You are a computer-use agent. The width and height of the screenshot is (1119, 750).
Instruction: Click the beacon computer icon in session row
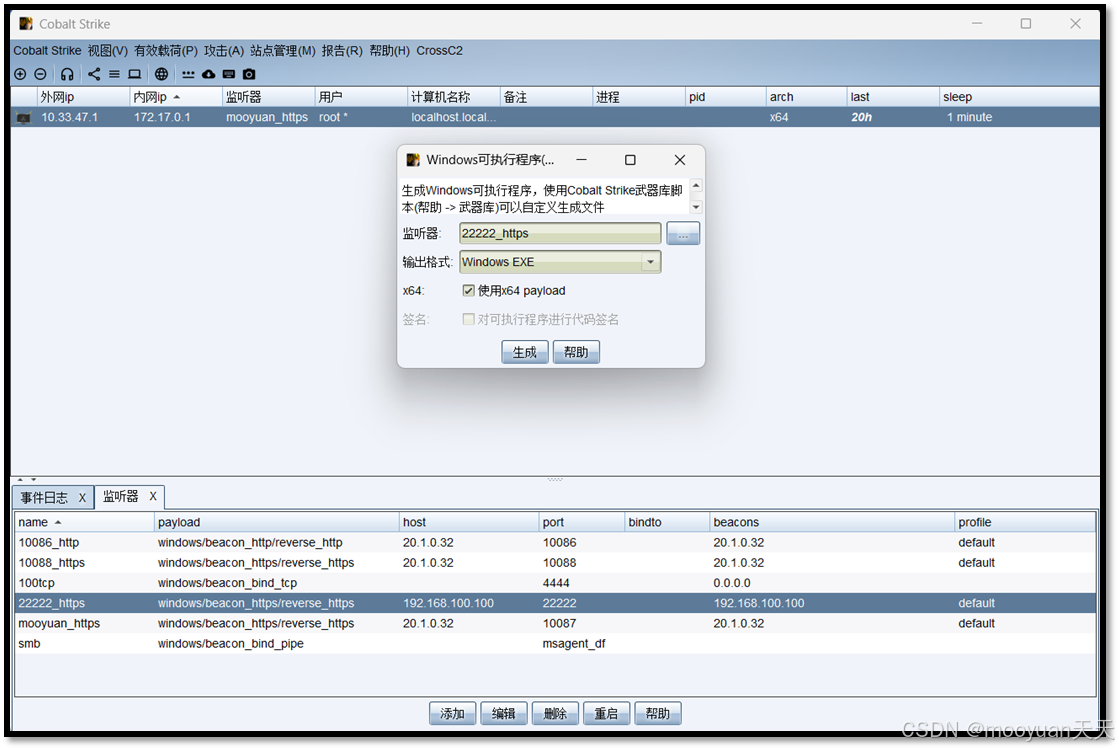pyautogui.click(x=24, y=118)
